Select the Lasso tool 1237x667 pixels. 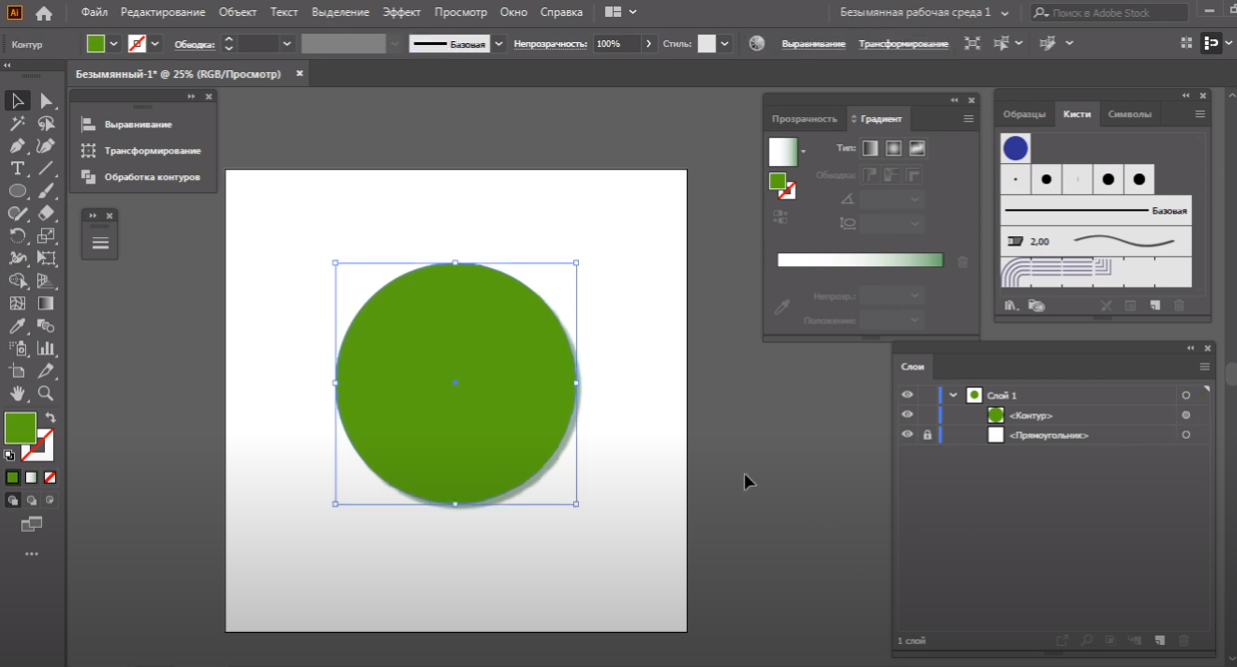pyautogui.click(x=46, y=124)
